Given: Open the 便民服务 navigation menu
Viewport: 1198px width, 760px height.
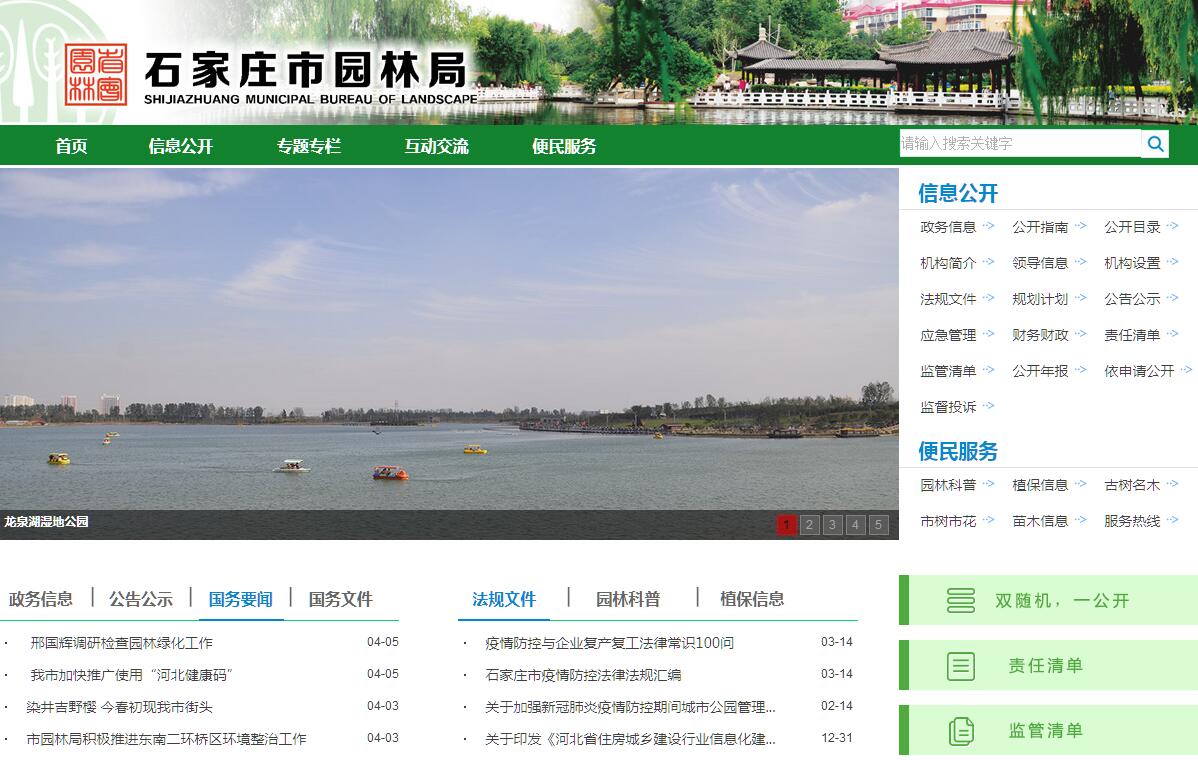Looking at the screenshot, I should pyautogui.click(x=564, y=146).
